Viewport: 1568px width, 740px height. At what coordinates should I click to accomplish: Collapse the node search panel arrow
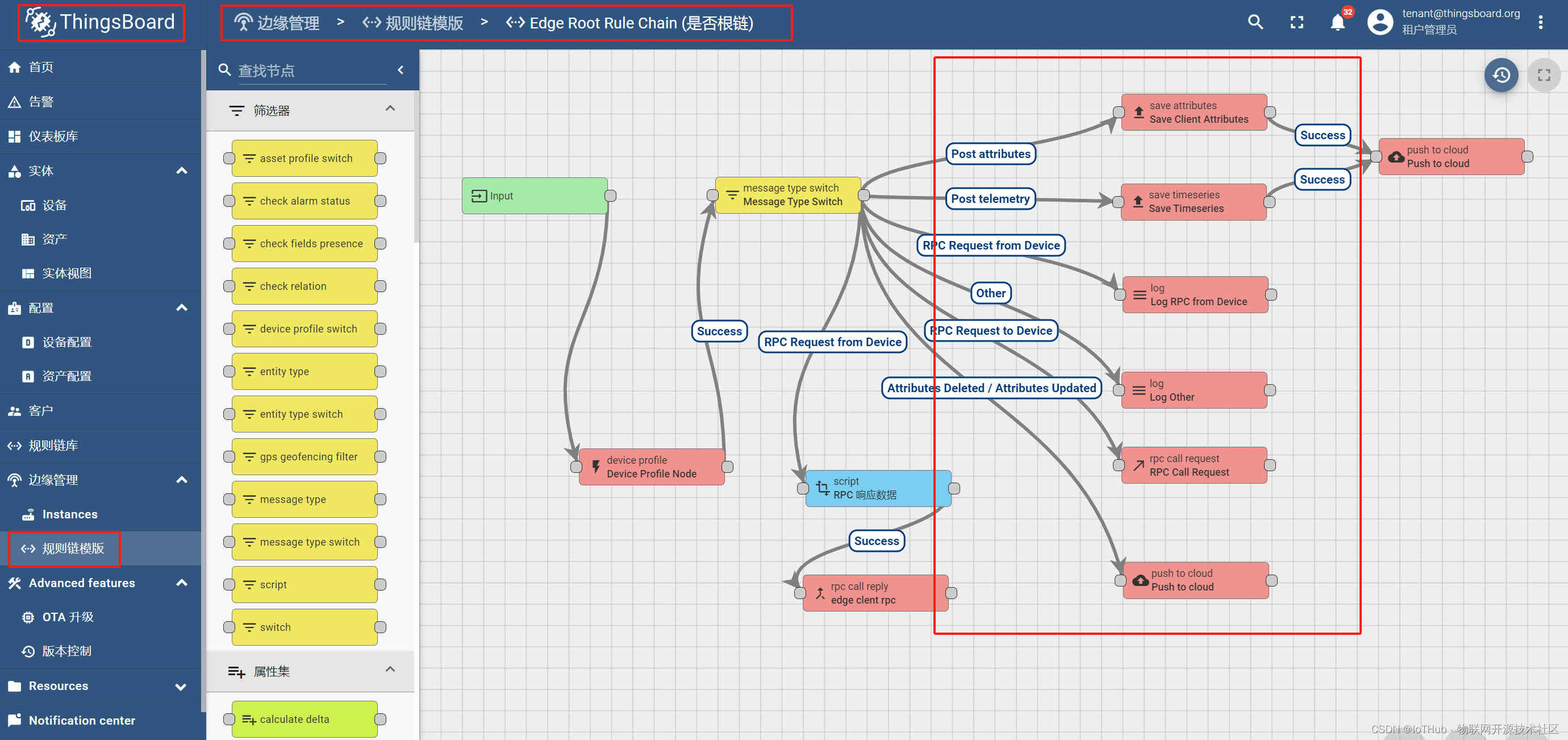tap(401, 70)
